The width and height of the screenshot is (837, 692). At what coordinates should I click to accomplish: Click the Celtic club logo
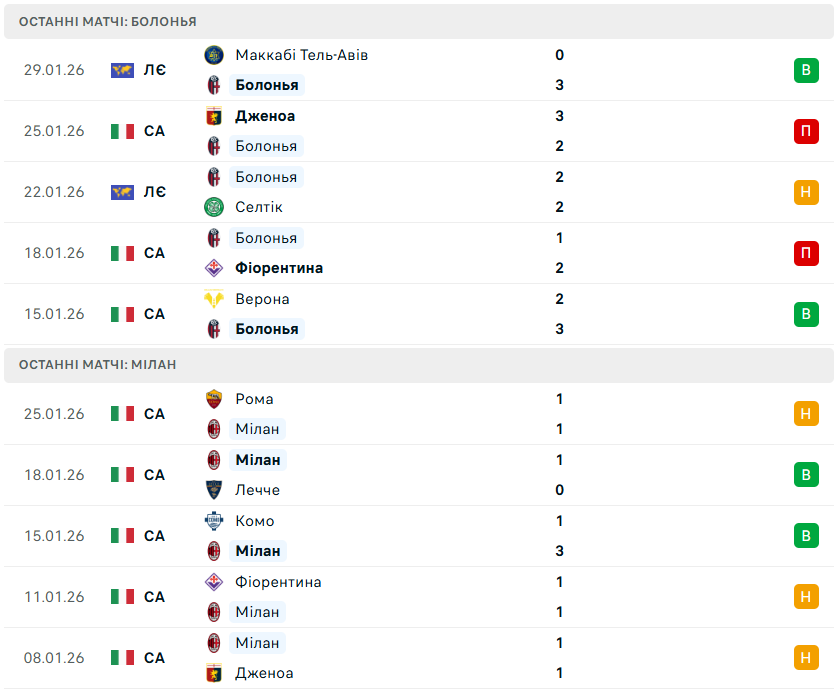tap(213, 207)
